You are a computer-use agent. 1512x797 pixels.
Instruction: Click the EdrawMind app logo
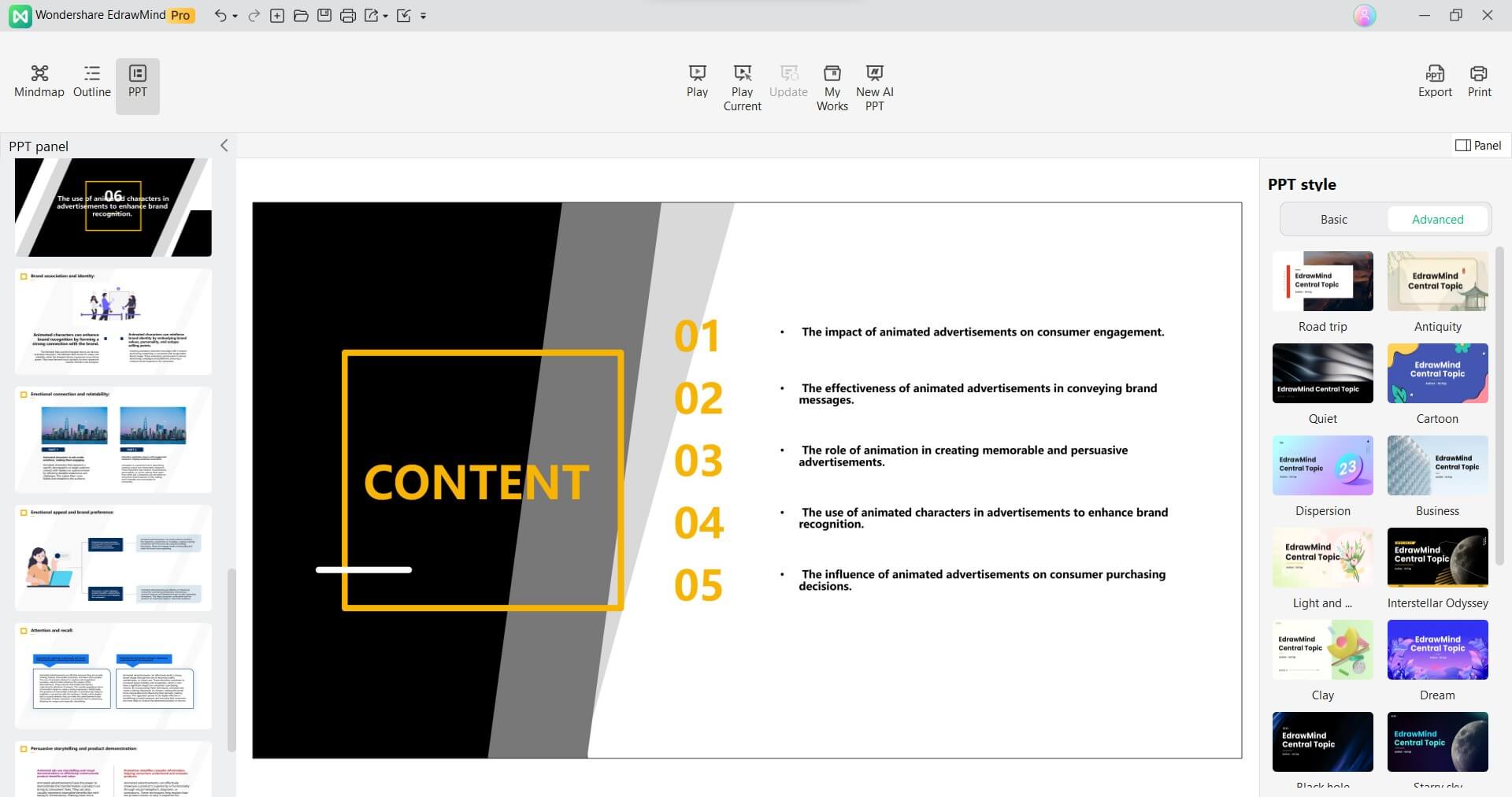(20, 16)
